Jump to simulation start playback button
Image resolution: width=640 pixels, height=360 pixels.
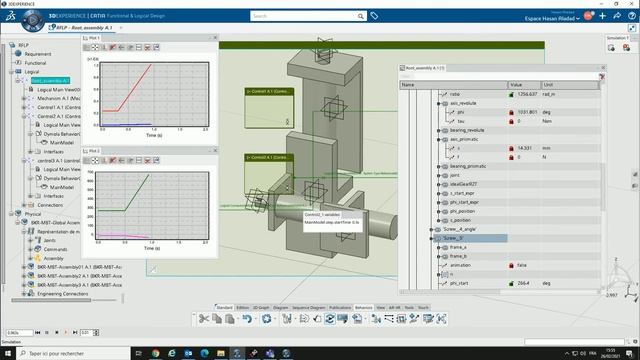[x=38, y=333]
